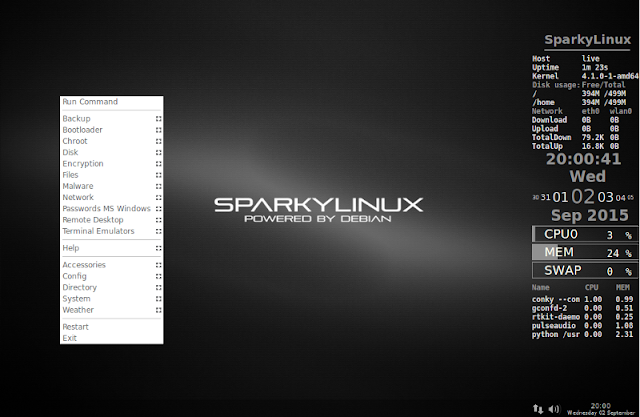Click the 'conky --con' process row
The image size is (640, 417).
(x=582, y=299)
